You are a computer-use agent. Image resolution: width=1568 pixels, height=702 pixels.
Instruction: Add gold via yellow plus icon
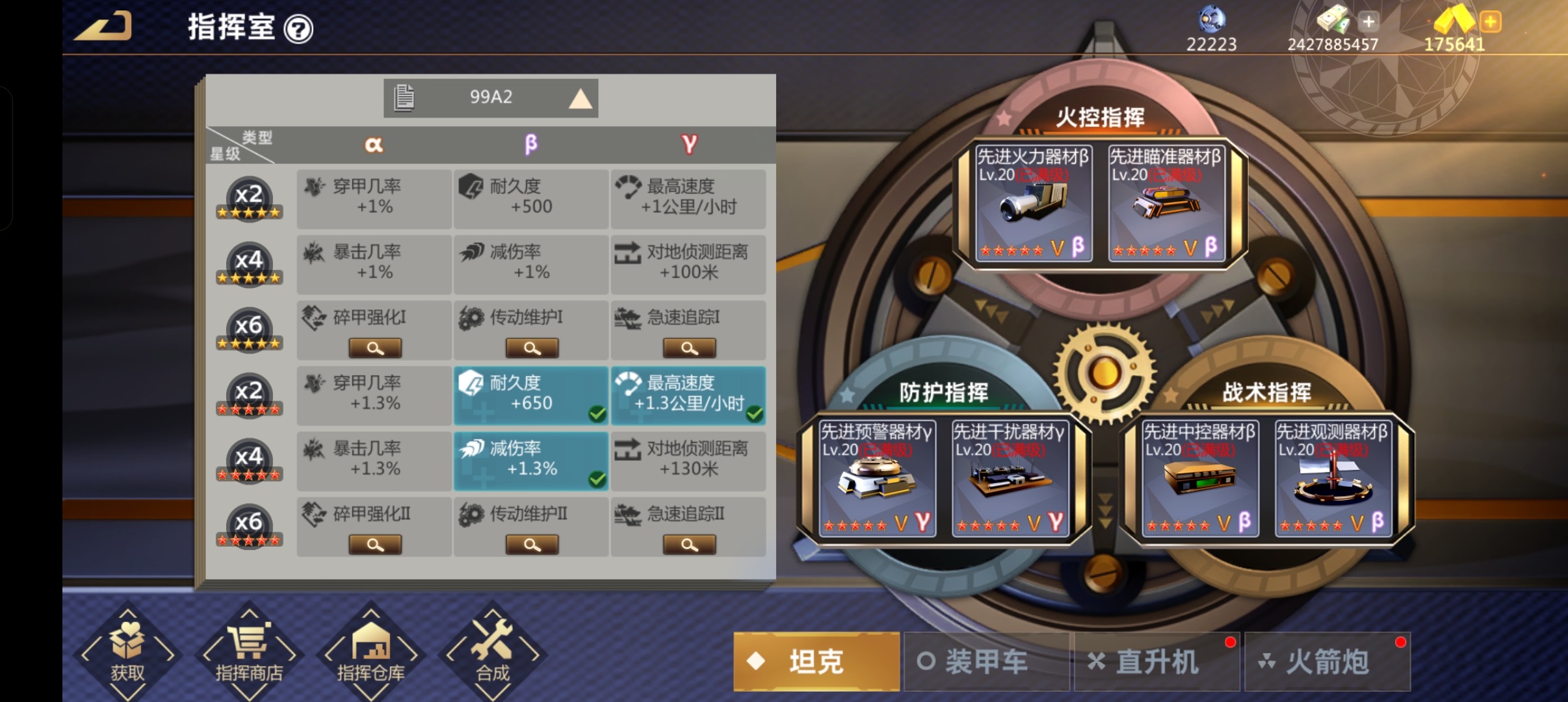pyautogui.click(x=1490, y=22)
